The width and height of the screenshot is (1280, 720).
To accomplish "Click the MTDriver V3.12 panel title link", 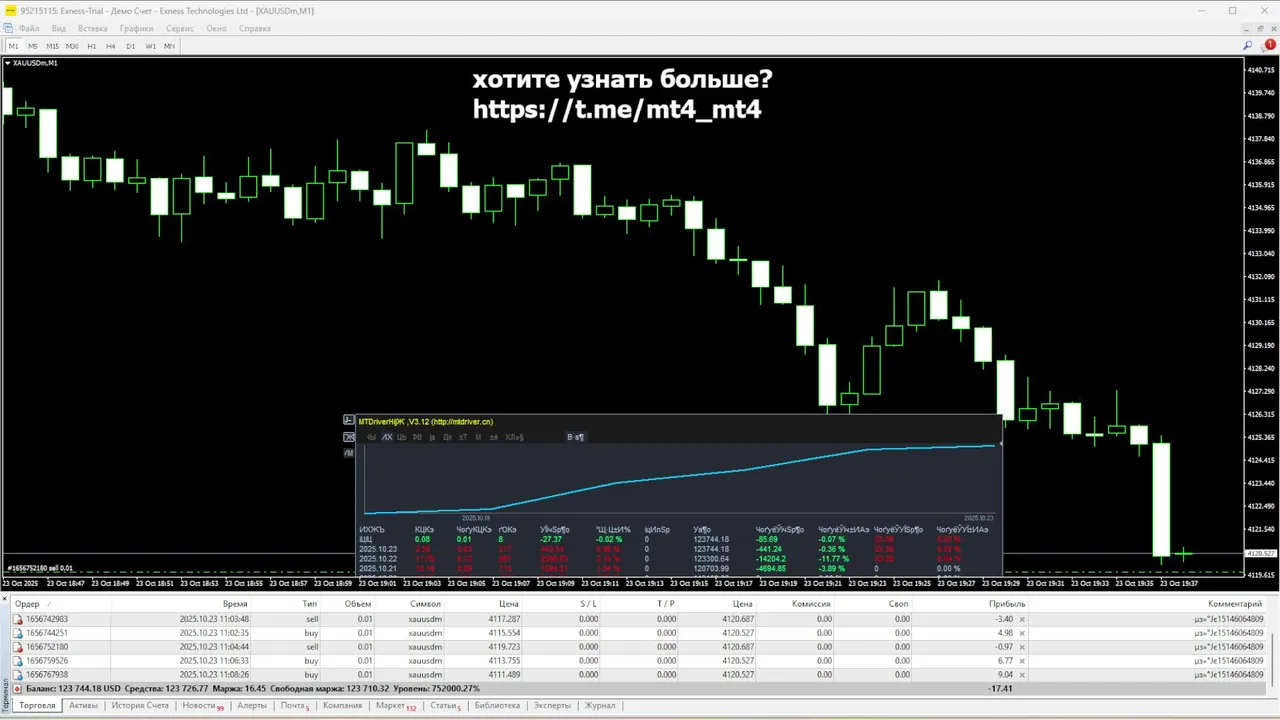I will pos(426,422).
